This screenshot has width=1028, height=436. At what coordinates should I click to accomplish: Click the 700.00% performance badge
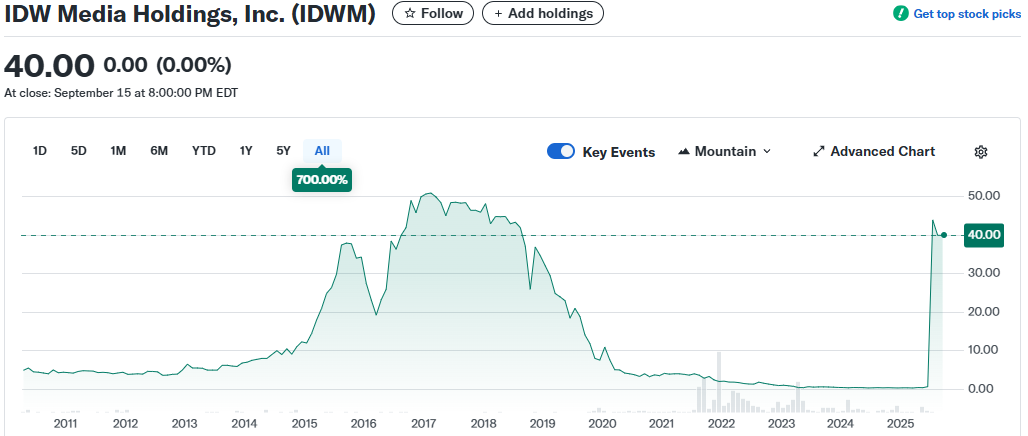coord(322,179)
